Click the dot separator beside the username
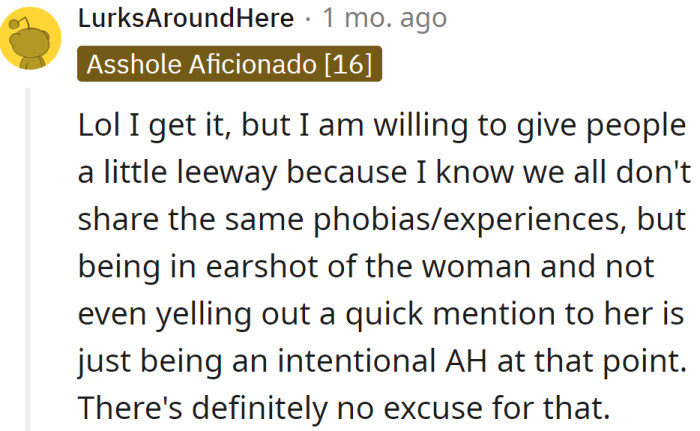Image resolution: width=700 pixels, height=431 pixels. (x=308, y=19)
